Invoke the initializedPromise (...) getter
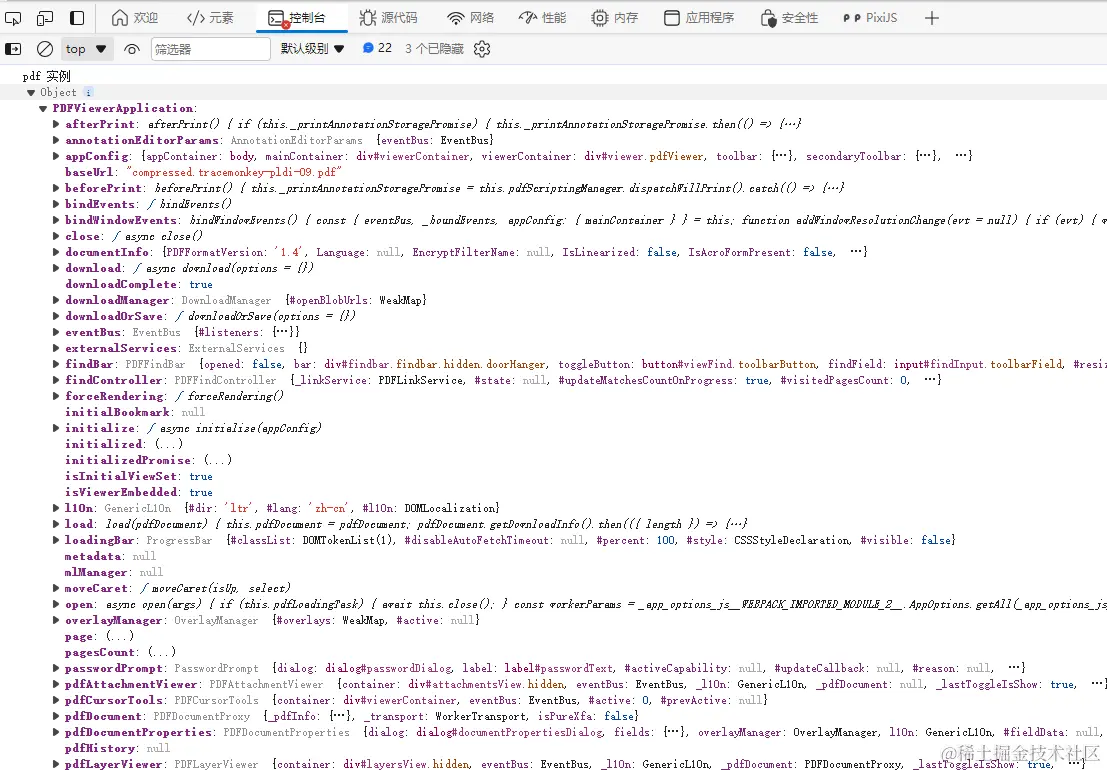 [x=217, y=460]
